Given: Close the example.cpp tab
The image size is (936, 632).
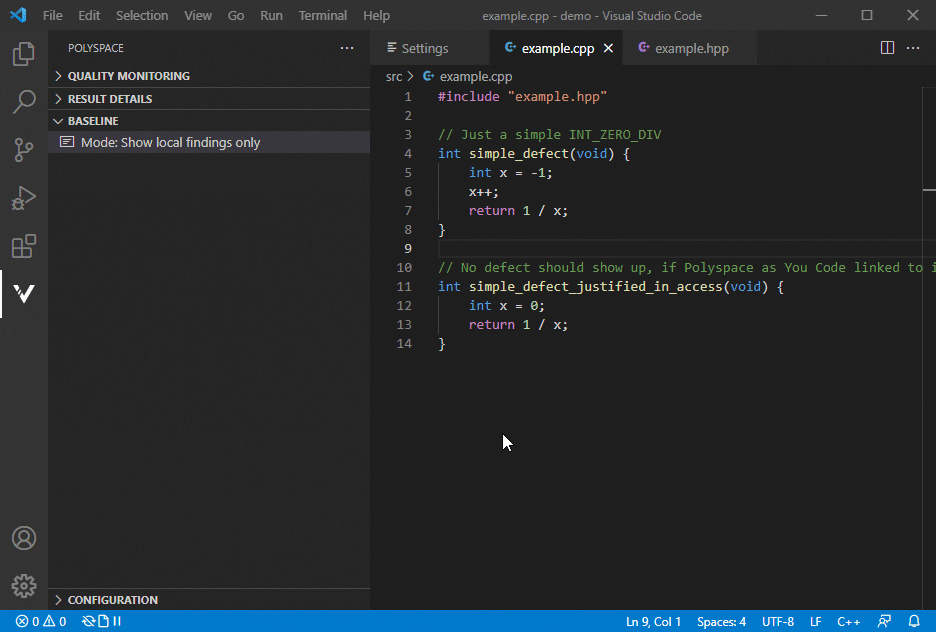Looking at the screenshot, I should [608, 48].
